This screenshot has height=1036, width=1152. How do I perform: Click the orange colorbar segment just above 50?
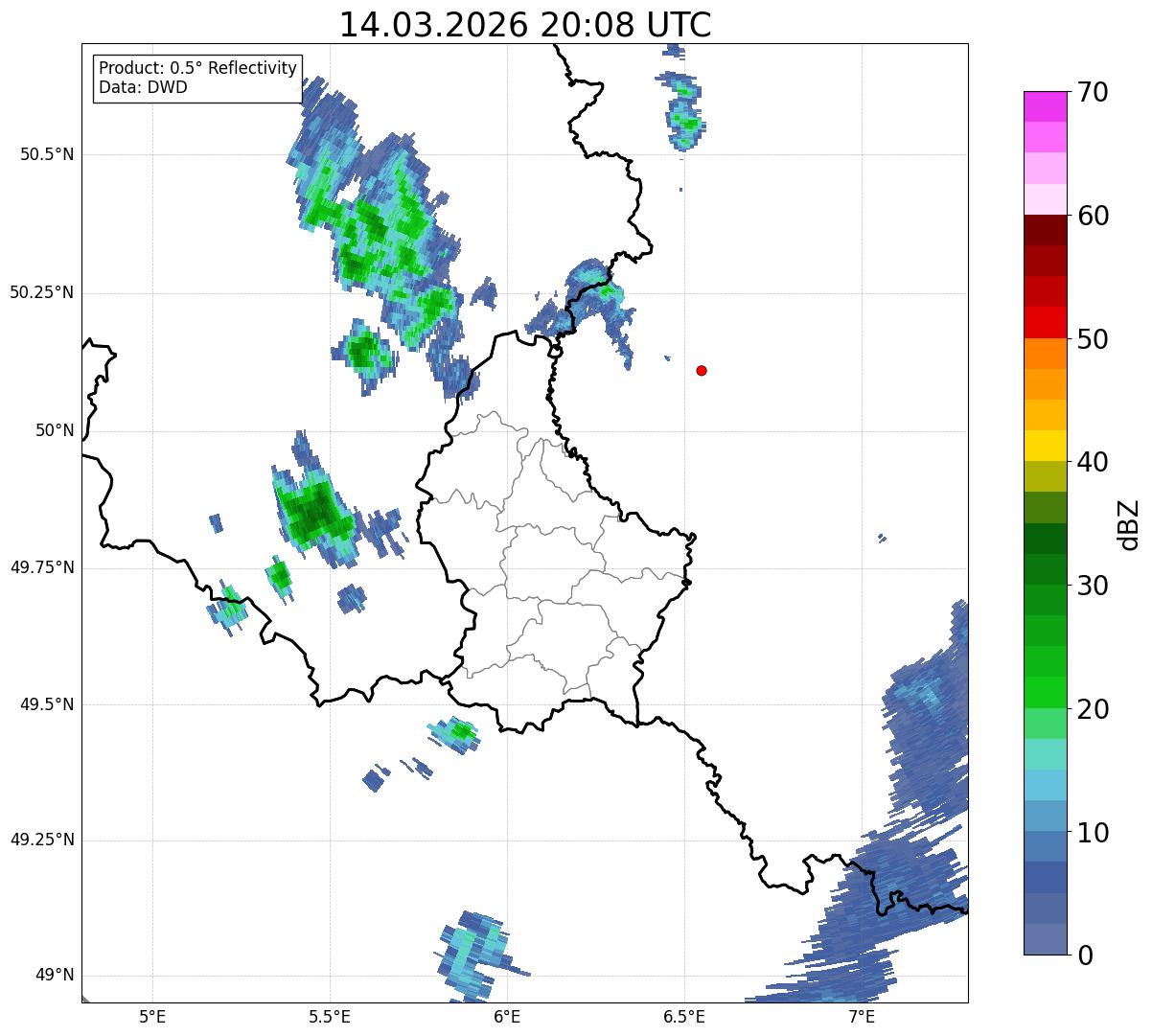tap(1046, 354)
